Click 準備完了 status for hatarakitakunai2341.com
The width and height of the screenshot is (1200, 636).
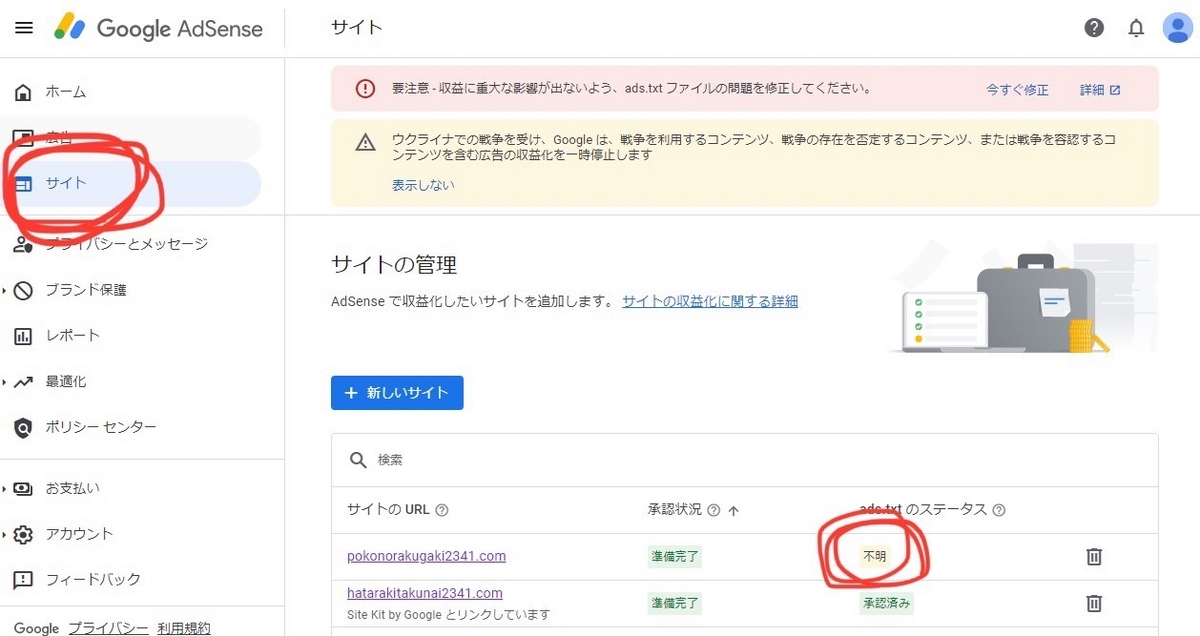pos(675,603)
